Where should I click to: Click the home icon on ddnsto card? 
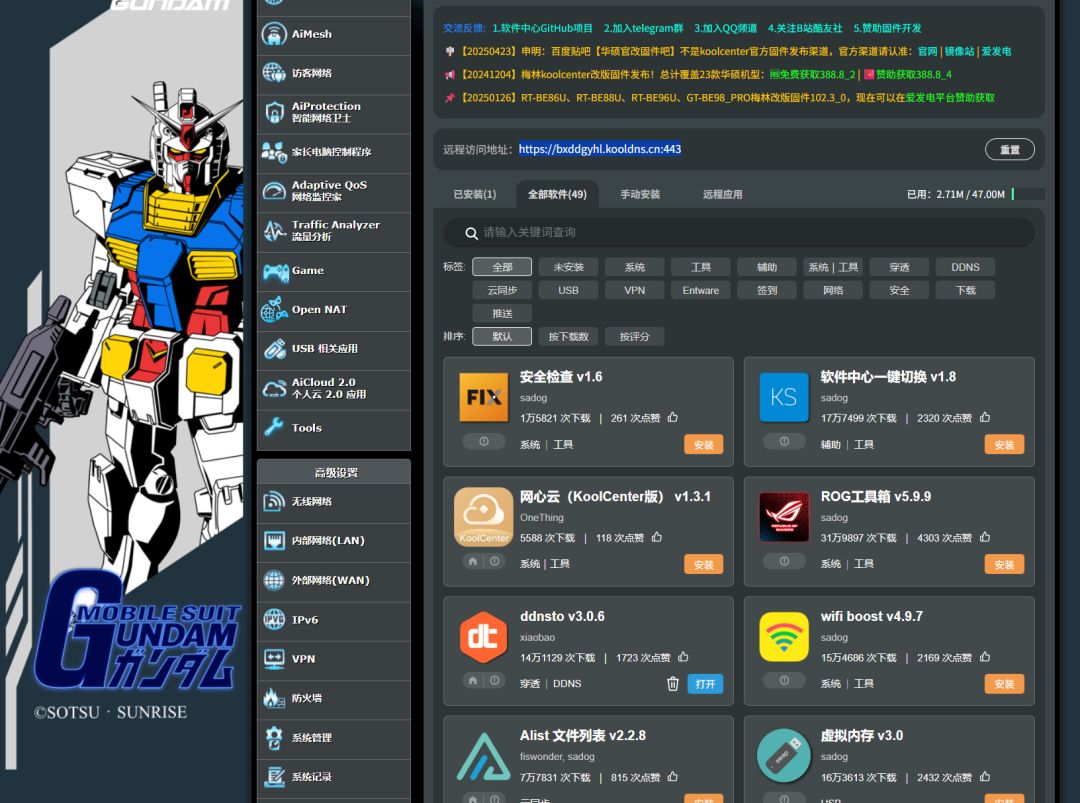[472, 680]
